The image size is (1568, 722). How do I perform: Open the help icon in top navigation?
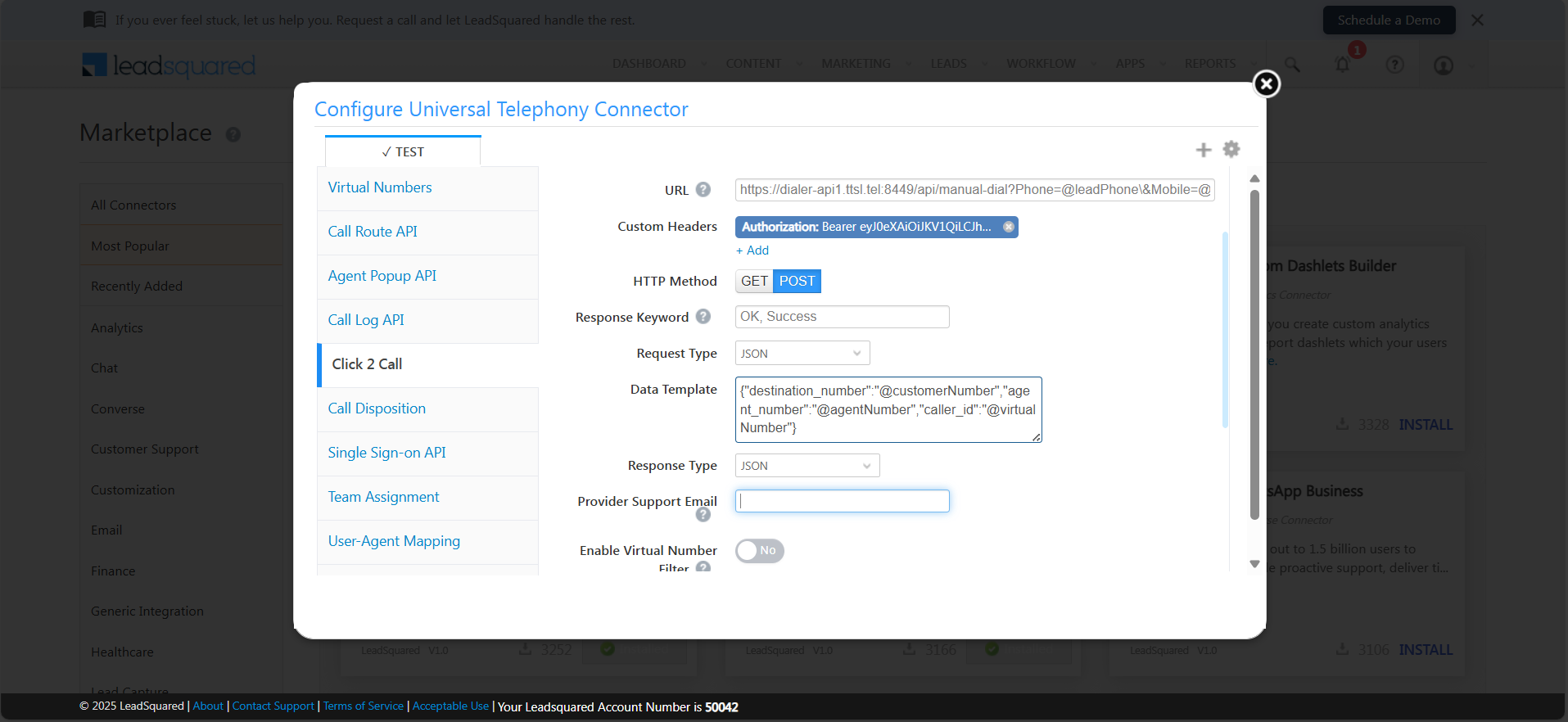[x=1394, y=65]
